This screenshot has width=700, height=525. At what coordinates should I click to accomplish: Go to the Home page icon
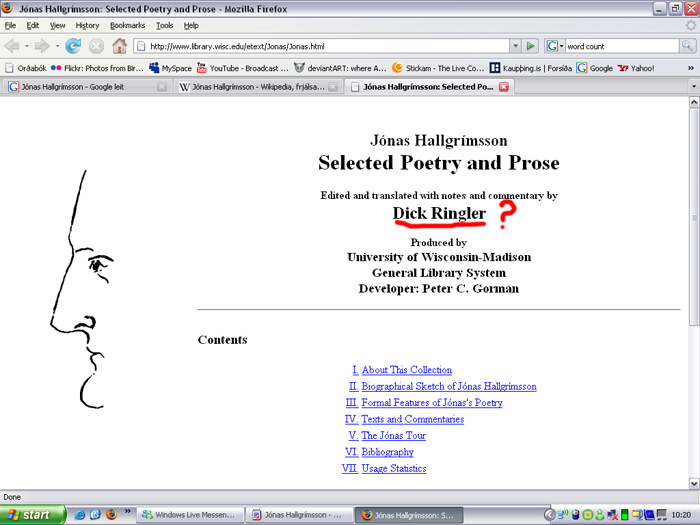click(x=119, y=46)
